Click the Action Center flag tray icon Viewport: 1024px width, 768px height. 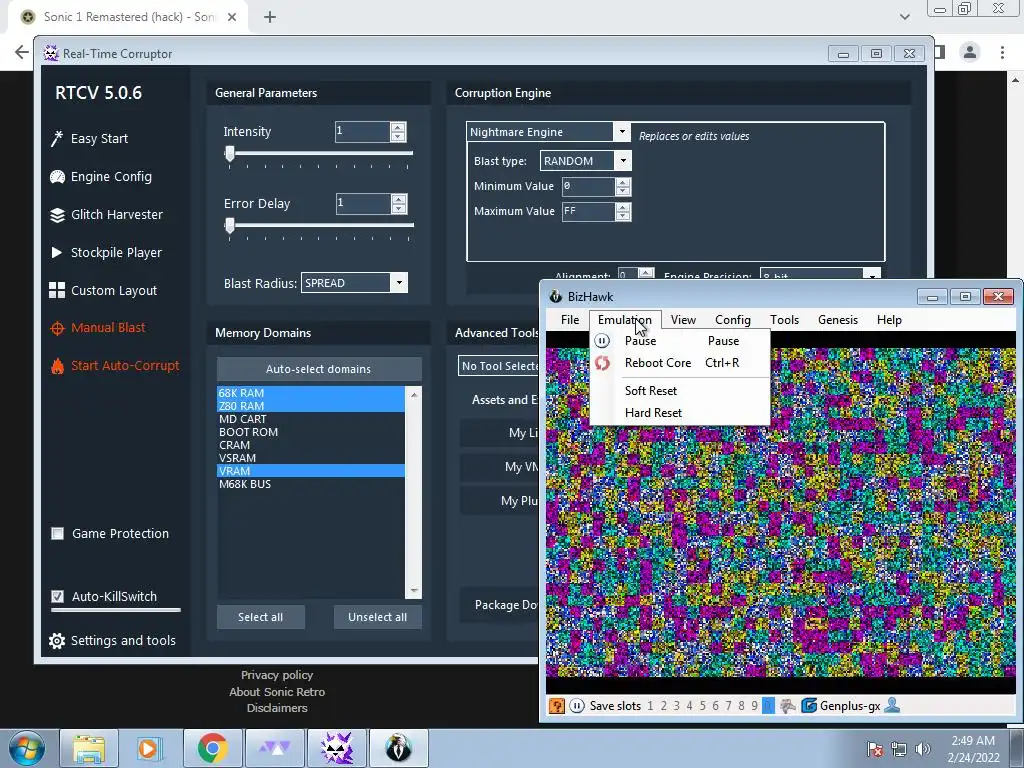[x=875, y=749]
